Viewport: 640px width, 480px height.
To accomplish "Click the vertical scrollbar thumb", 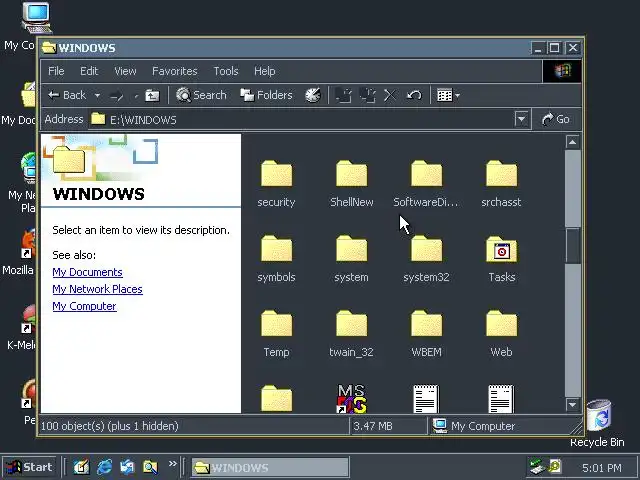I will coord(573,244).
